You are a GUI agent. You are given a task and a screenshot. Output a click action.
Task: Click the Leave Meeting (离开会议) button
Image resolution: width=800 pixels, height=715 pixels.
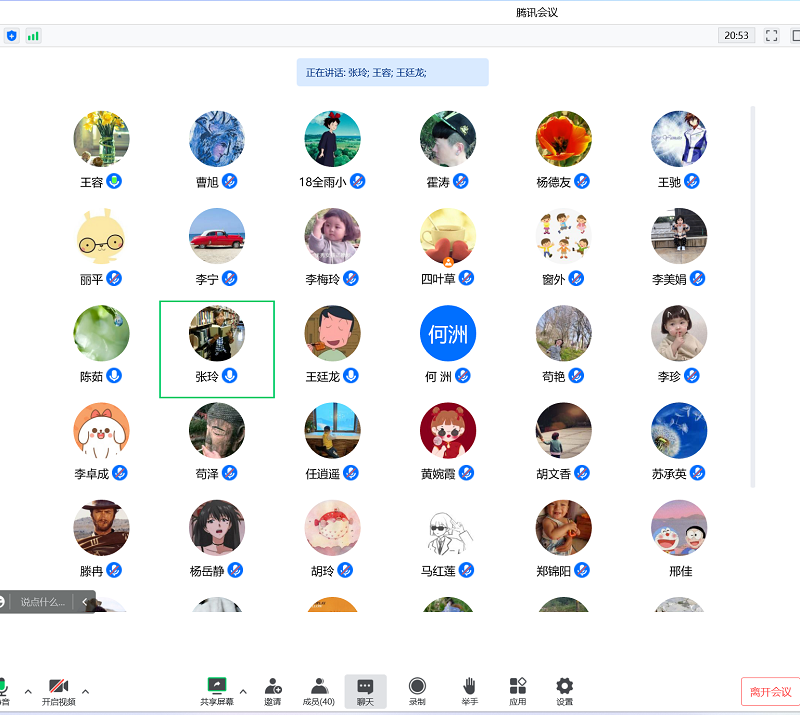(x=770, y=692)
